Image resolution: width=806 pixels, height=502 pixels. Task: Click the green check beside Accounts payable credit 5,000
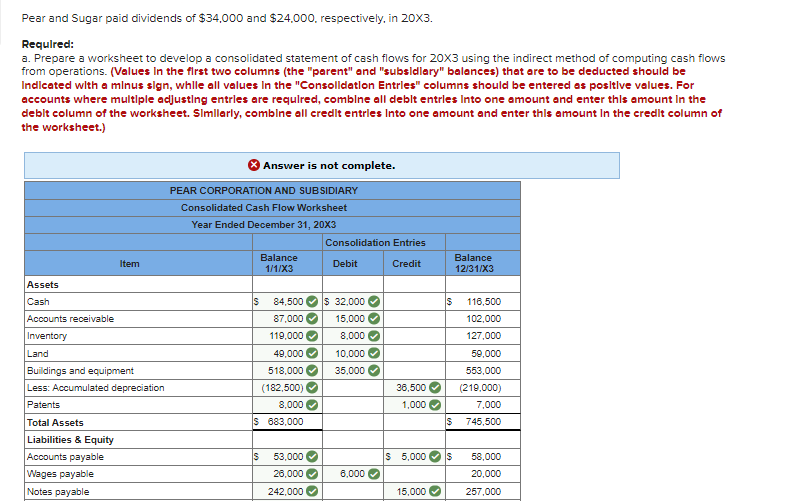(435, 456)
